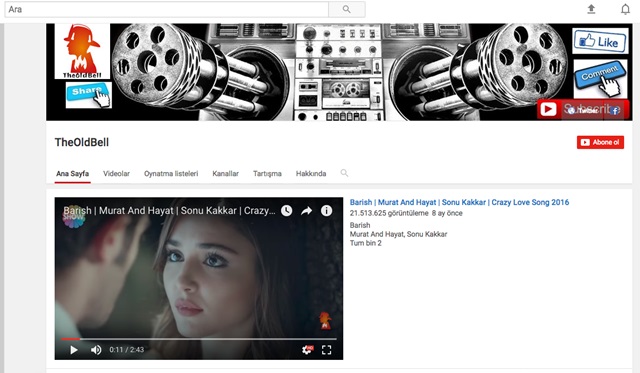
Task: Open video settings gear
Action: click(x=307, y=350)
